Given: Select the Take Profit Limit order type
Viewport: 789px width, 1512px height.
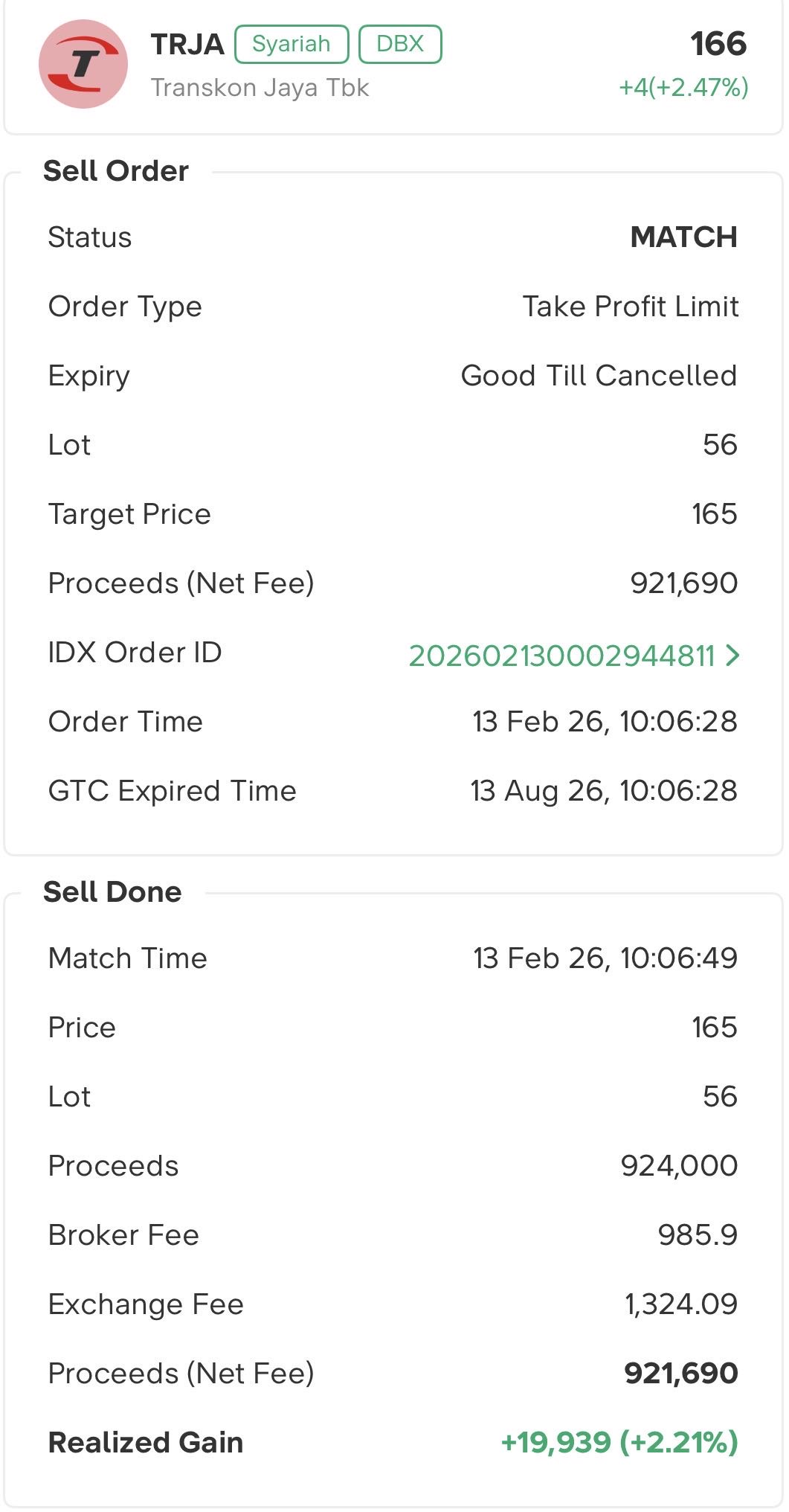Looking at the screenshot, I should coord(630,307).
